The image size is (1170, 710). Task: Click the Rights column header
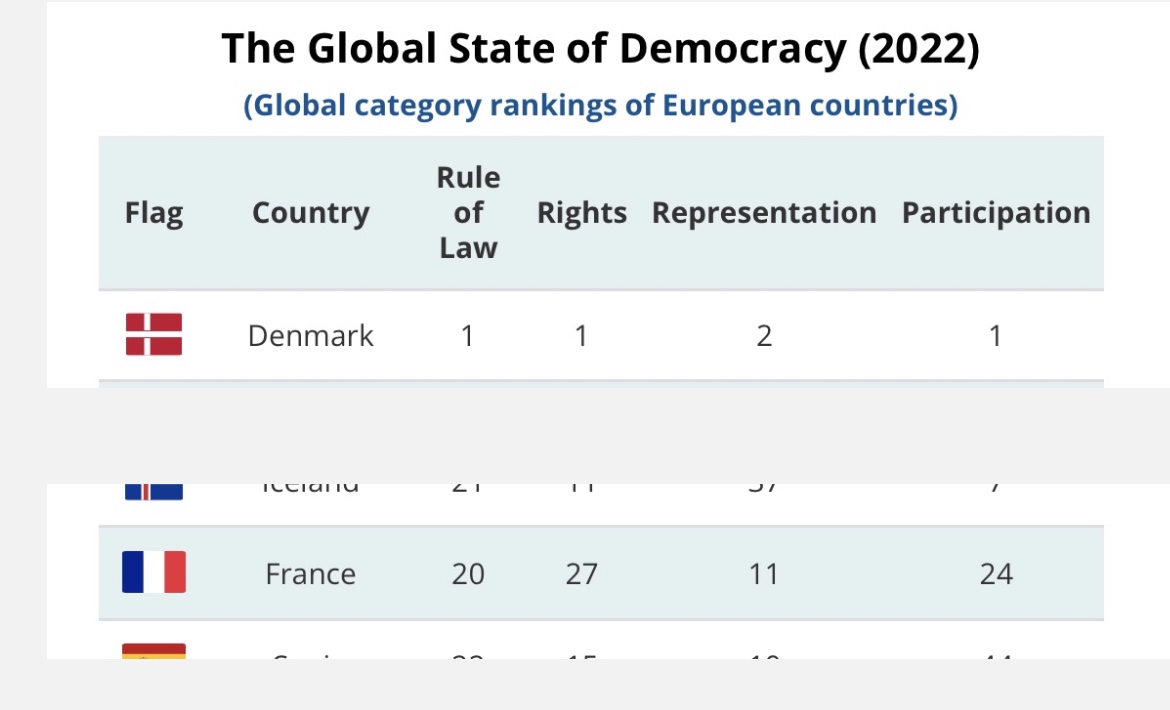point(581,213)
